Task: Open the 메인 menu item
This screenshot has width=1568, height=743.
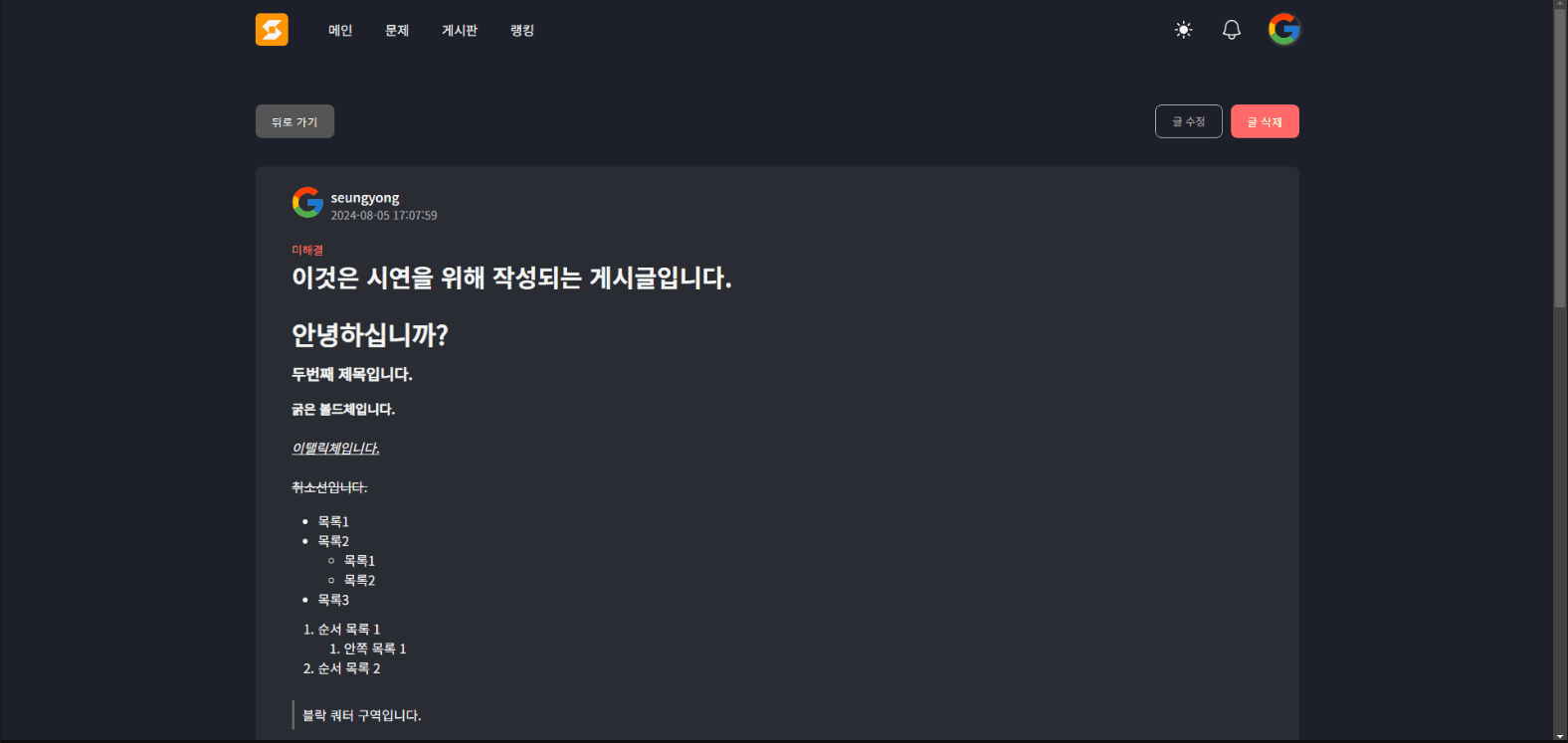Action: [340, 31]
